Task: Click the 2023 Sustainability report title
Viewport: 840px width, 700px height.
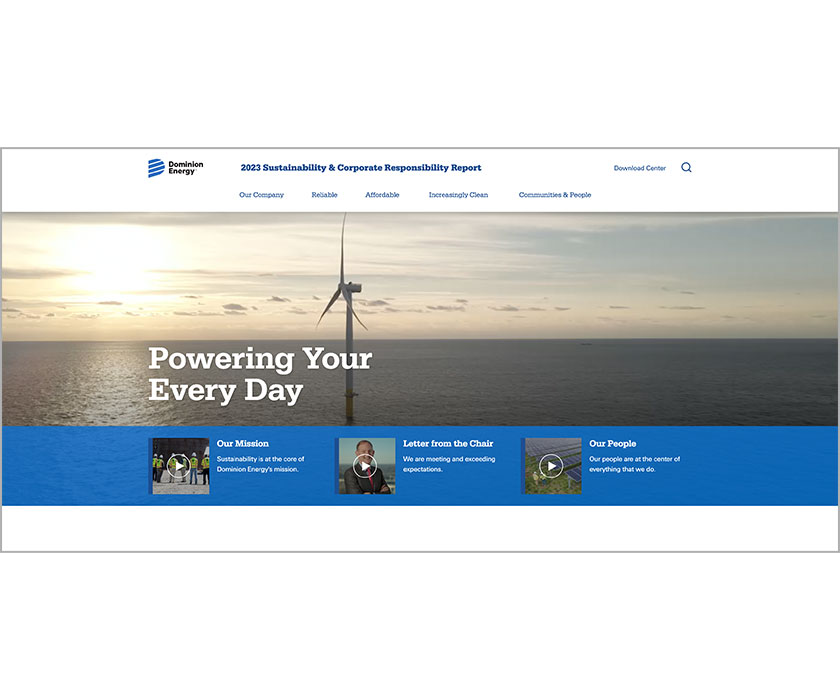Action: [361, 168]
